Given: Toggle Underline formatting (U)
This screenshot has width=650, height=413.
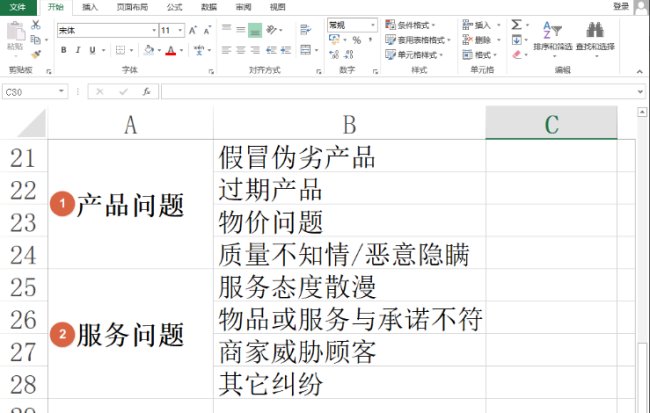Looking at the screenshot, I should coord(92,50).
